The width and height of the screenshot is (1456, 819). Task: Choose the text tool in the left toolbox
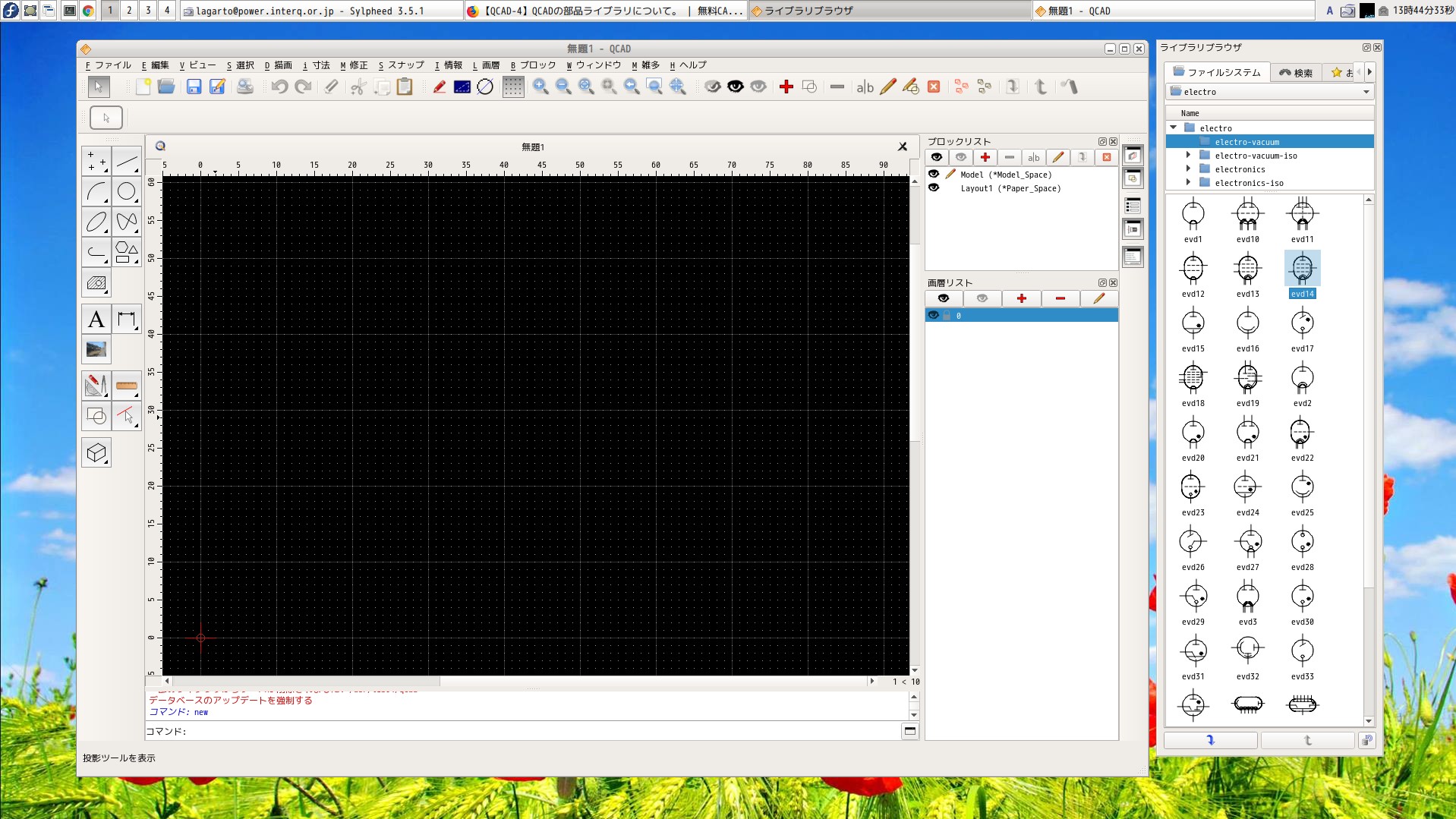(x=96, y=320)
